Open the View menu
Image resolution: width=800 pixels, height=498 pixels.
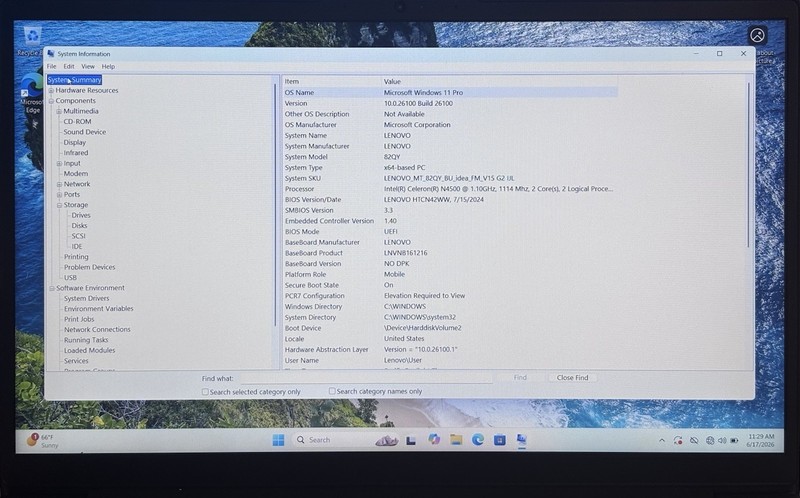[x=88, y=66]
